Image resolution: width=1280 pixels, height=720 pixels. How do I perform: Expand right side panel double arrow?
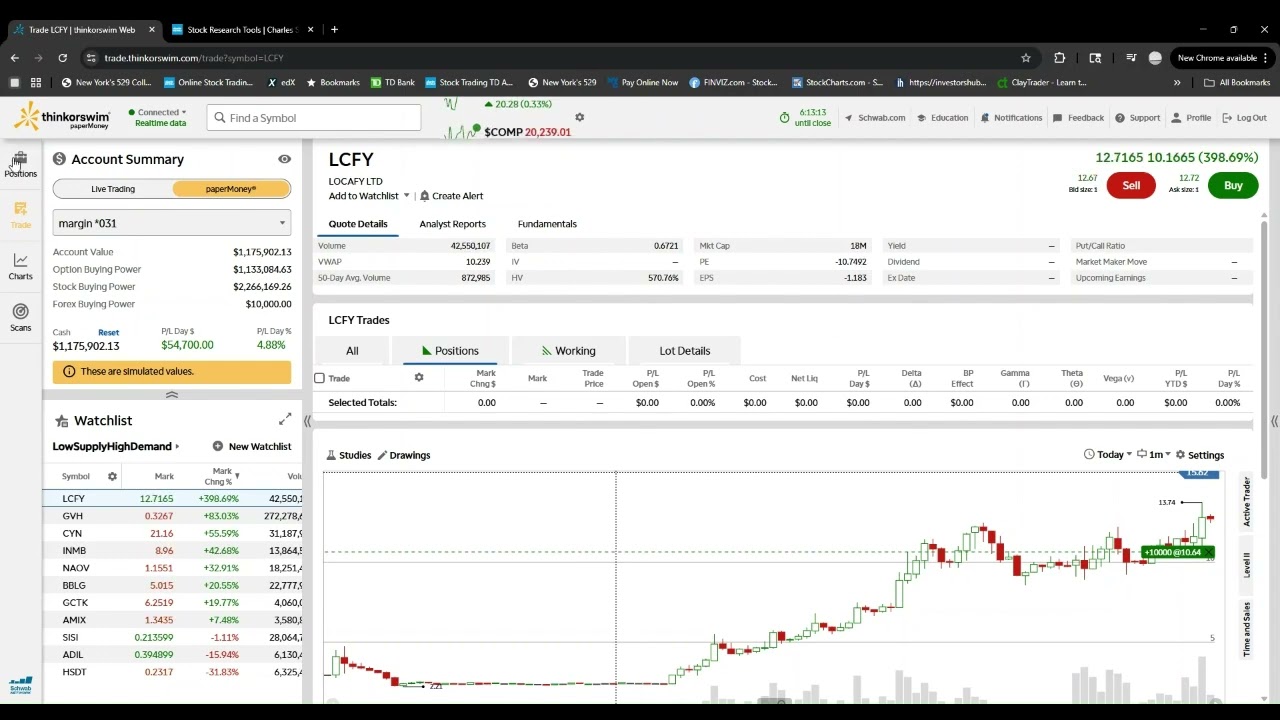point(1274,422)
